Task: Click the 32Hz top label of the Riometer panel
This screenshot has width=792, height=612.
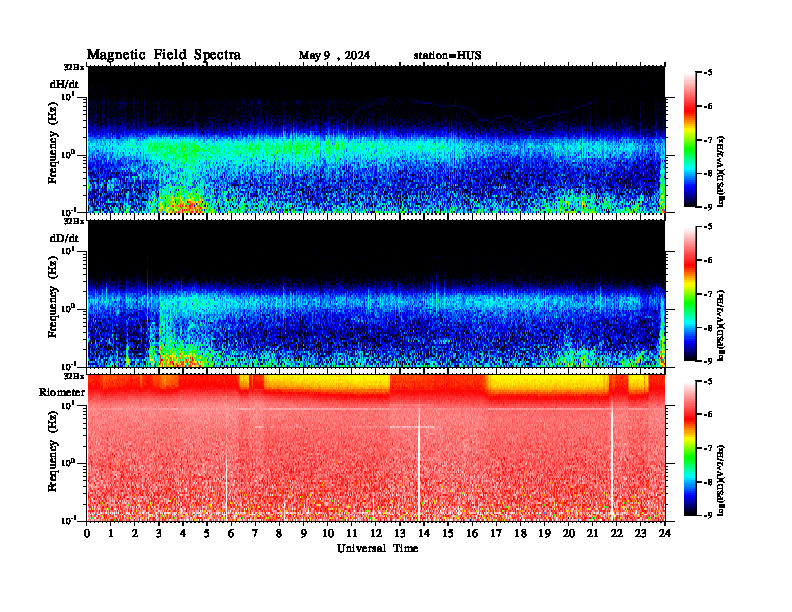Action: [73, 376]
